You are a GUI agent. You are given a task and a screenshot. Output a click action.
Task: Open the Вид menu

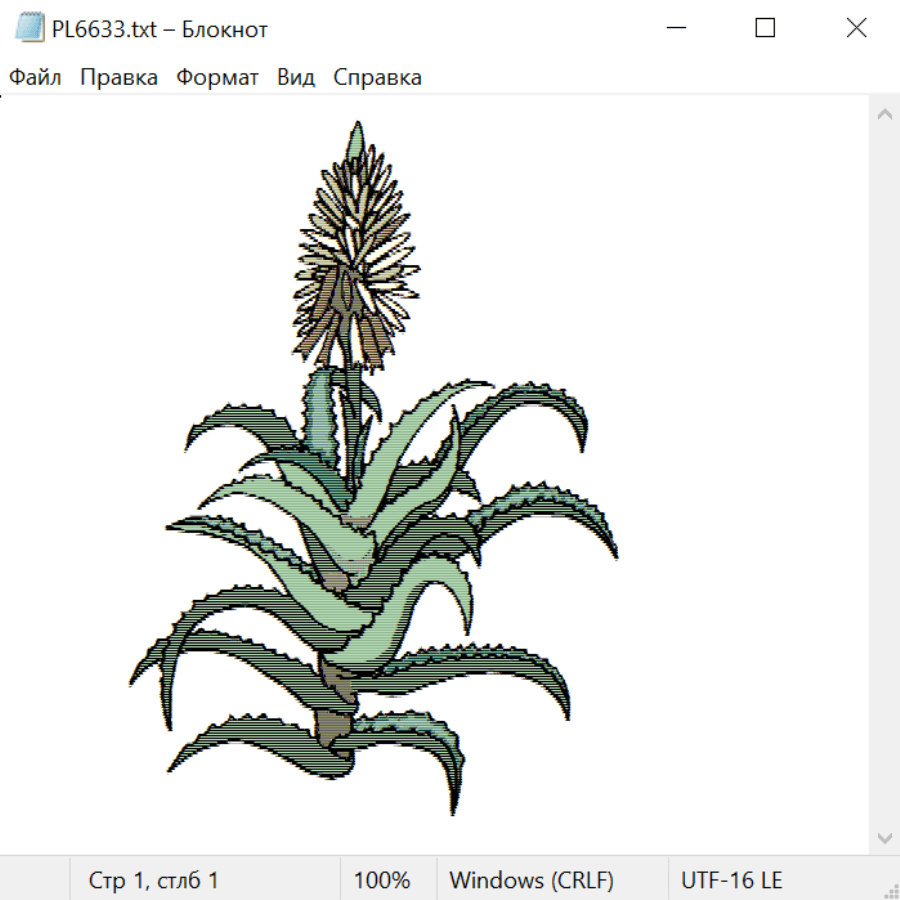click(296, 77)
